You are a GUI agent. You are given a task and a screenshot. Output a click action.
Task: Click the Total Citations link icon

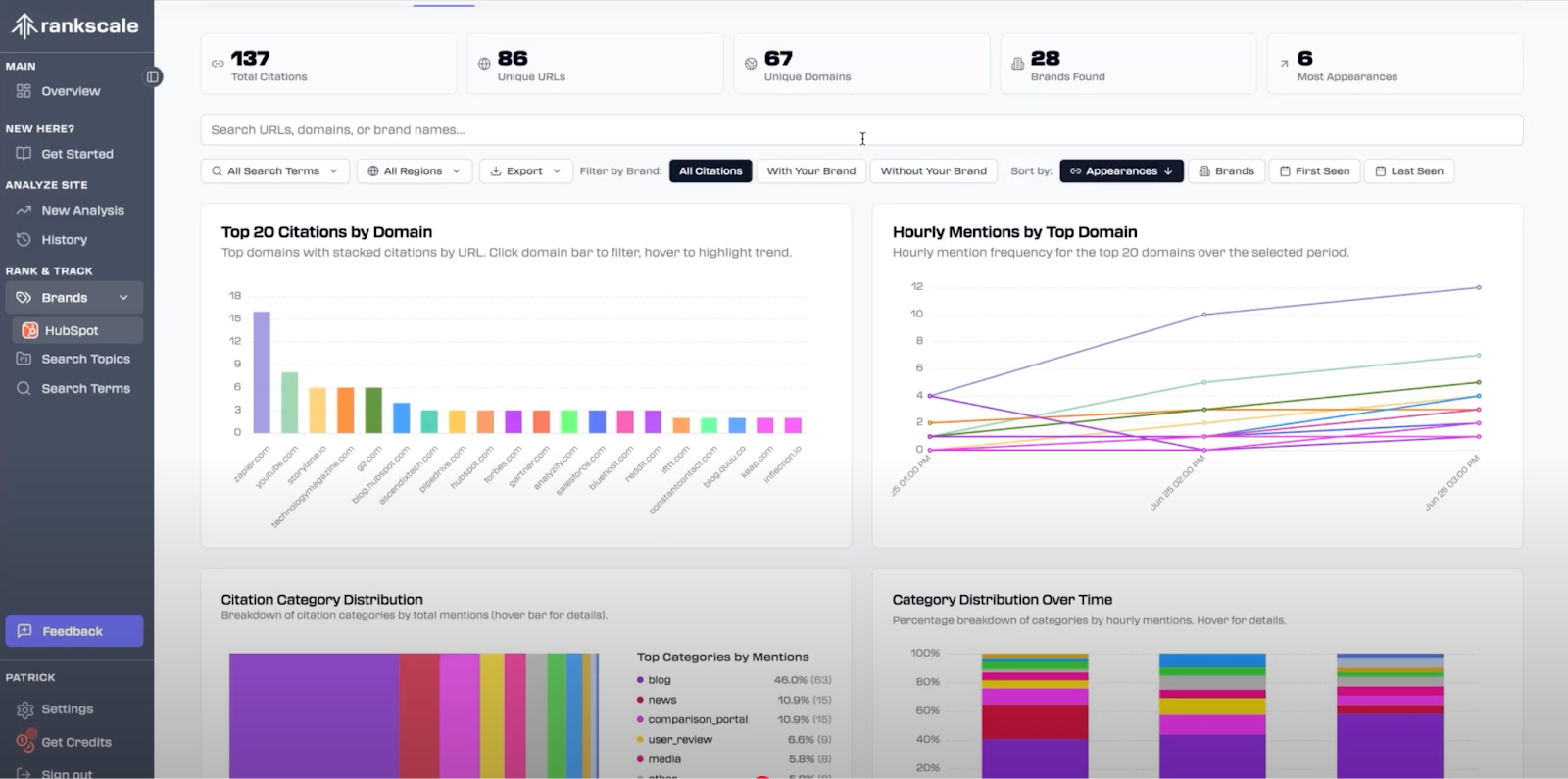pyautogui.click(x=218, y=64)
